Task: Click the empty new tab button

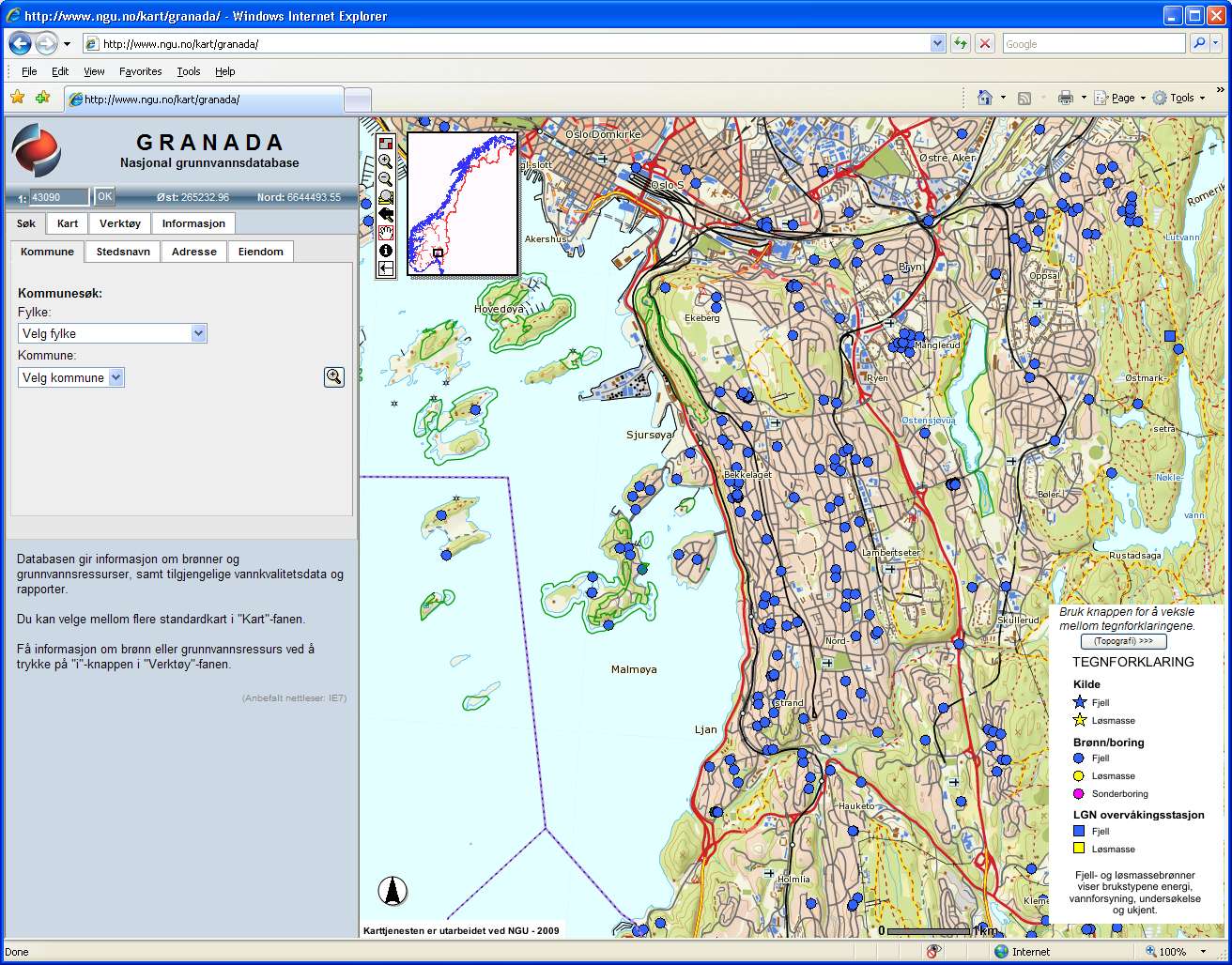Action: point(358,100)
